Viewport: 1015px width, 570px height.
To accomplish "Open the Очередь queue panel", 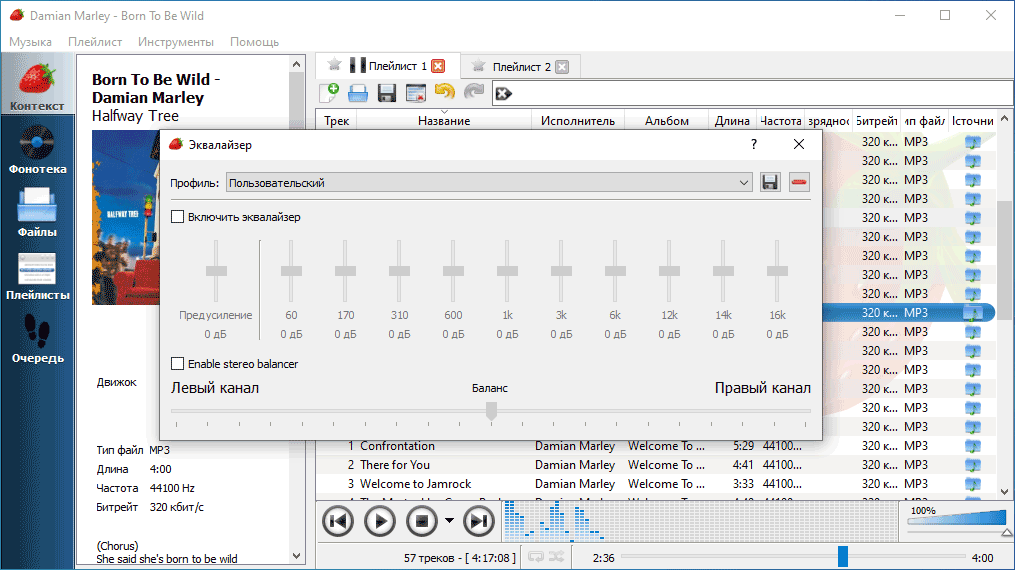I will [x=37, y=339].
